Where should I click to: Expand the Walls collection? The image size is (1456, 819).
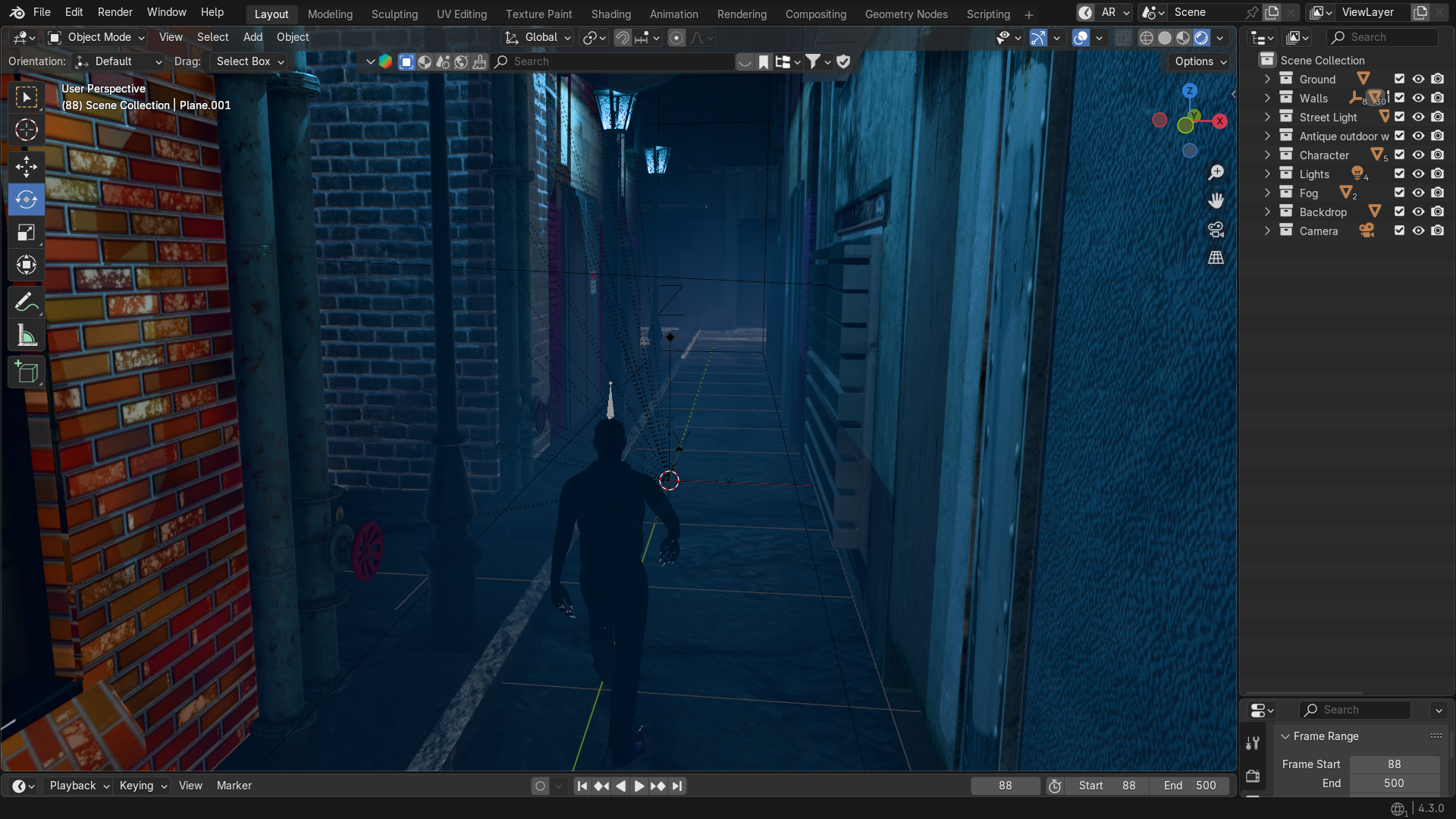(x=1266, y=98)
